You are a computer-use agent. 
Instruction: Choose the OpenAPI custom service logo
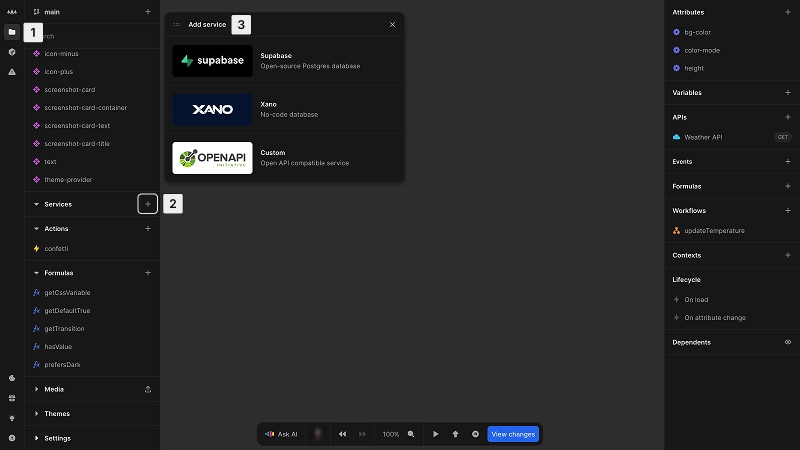[x=212, y=158]
